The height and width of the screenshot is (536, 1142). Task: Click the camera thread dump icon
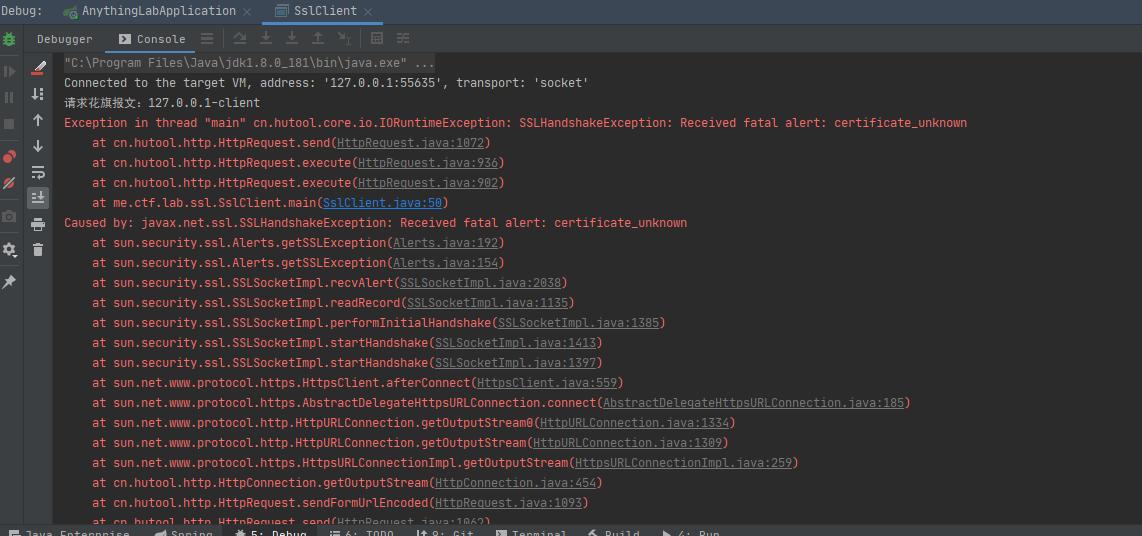(9, 216)
